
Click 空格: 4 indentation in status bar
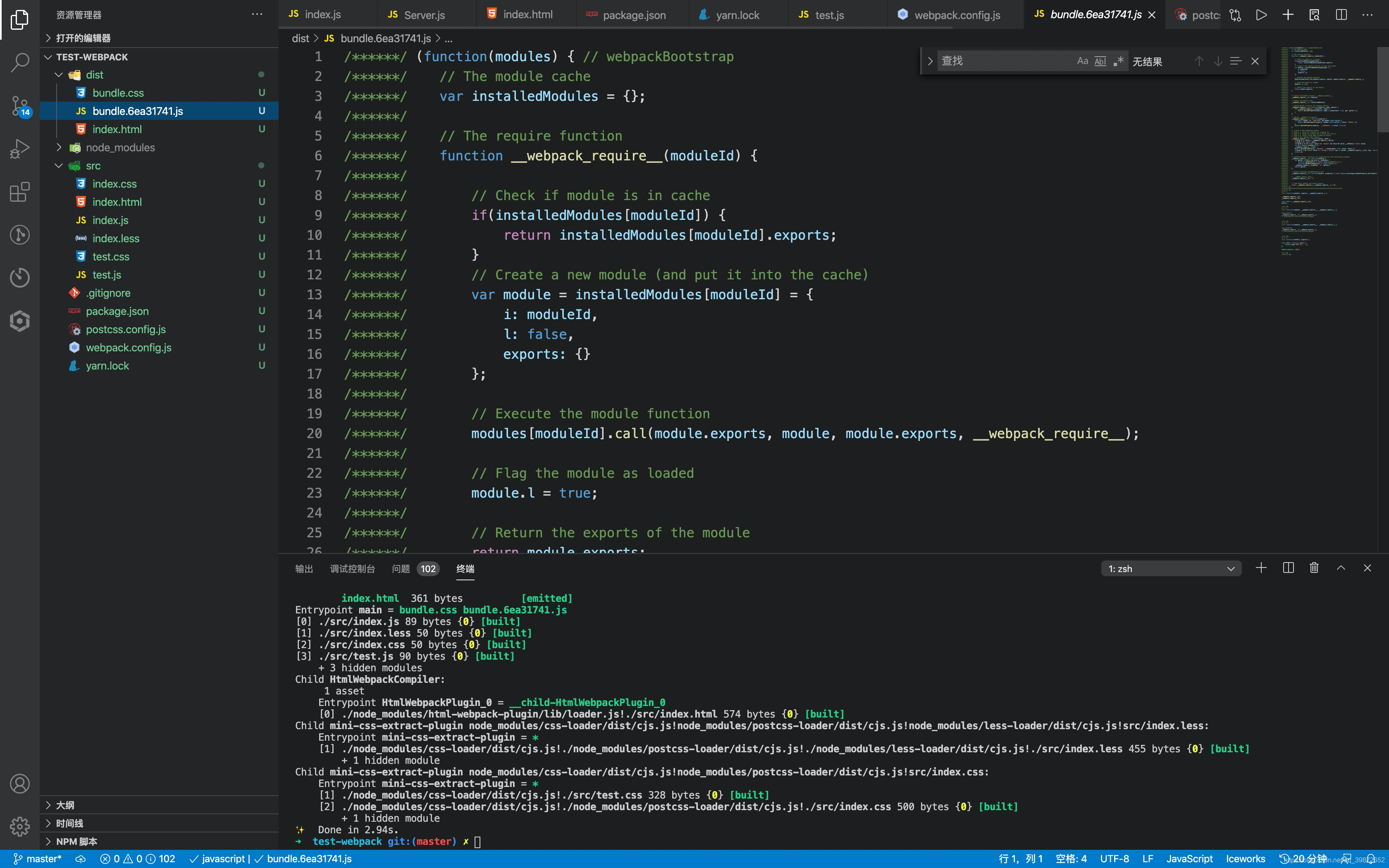1071,859
